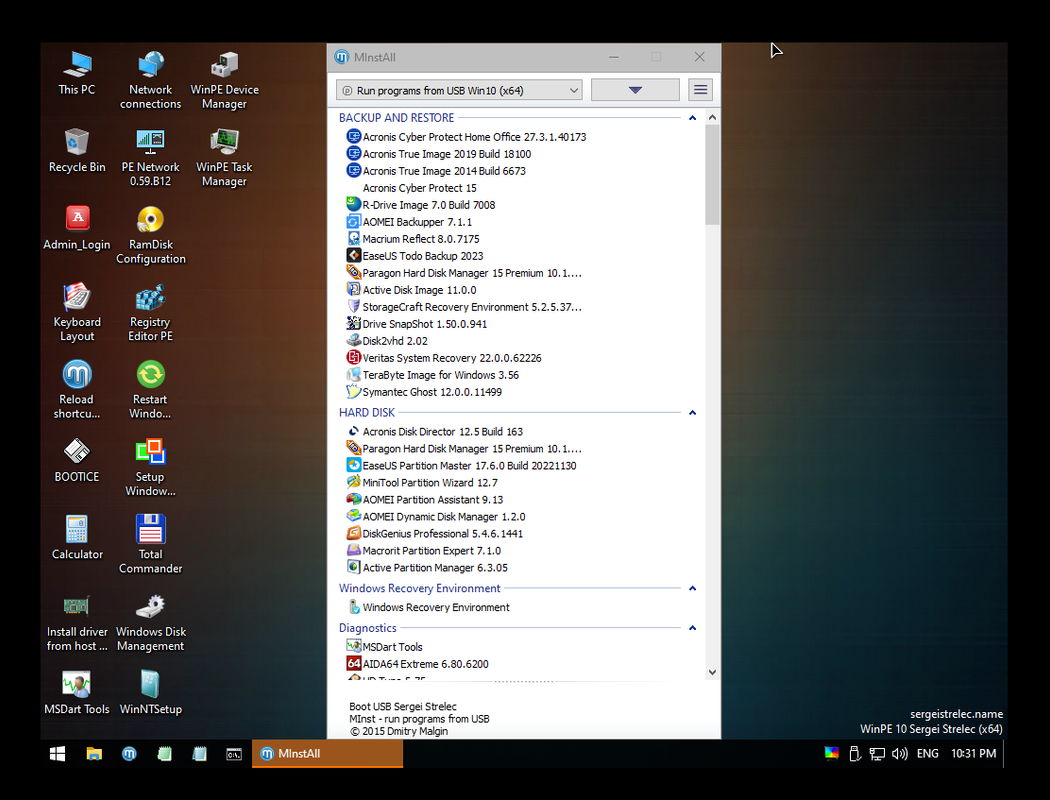
Task: Open WinPE Task Manager desktop icon
Action: (224, 157)
